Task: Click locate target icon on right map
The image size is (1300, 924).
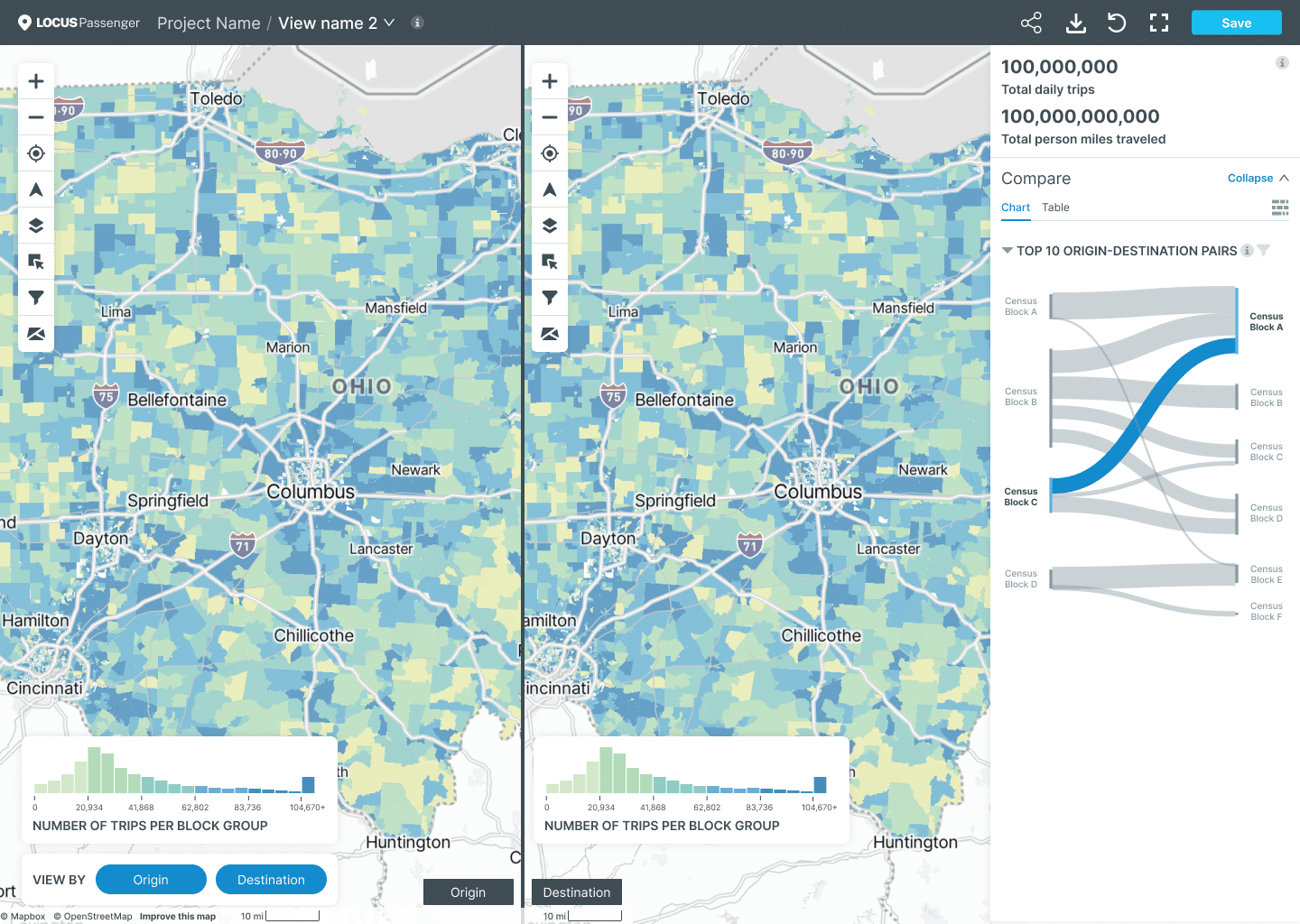Action: pos(549,153)
